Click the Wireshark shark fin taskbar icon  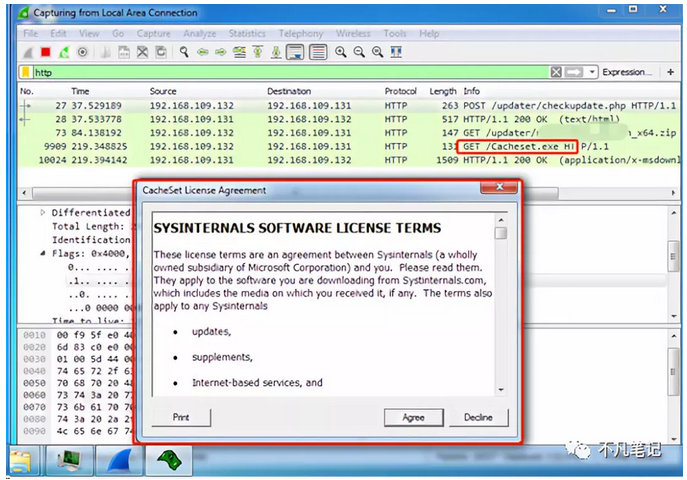tap(119, 461)
